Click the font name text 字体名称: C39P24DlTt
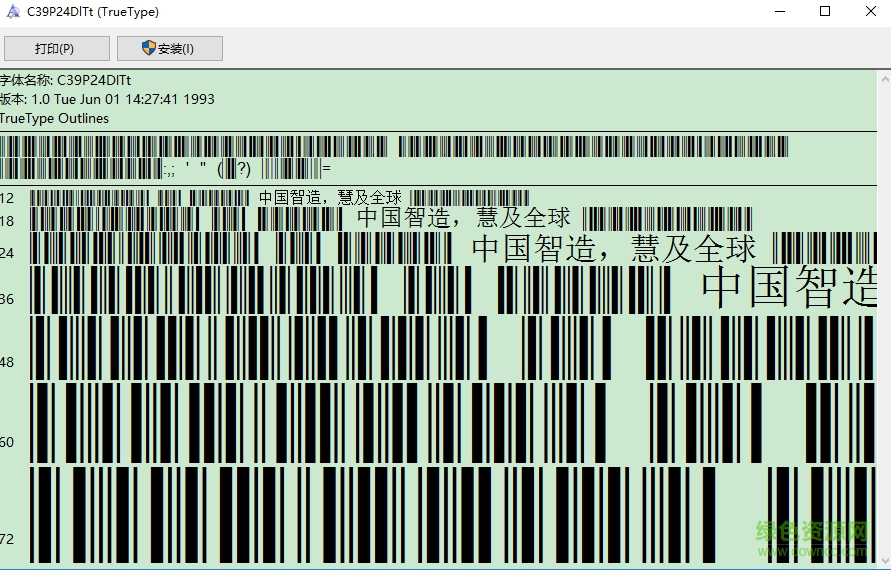 (65, 80)
